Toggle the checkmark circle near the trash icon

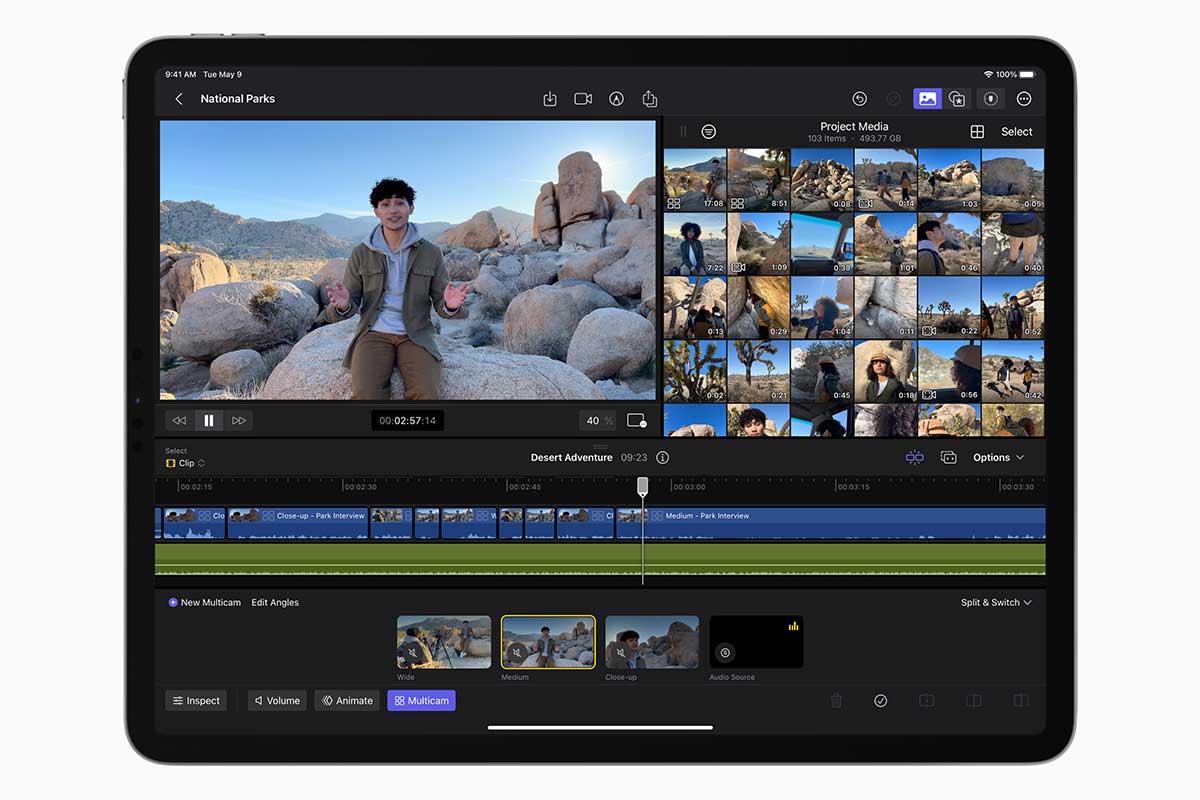pyautogui.click(x=881, y=700)
